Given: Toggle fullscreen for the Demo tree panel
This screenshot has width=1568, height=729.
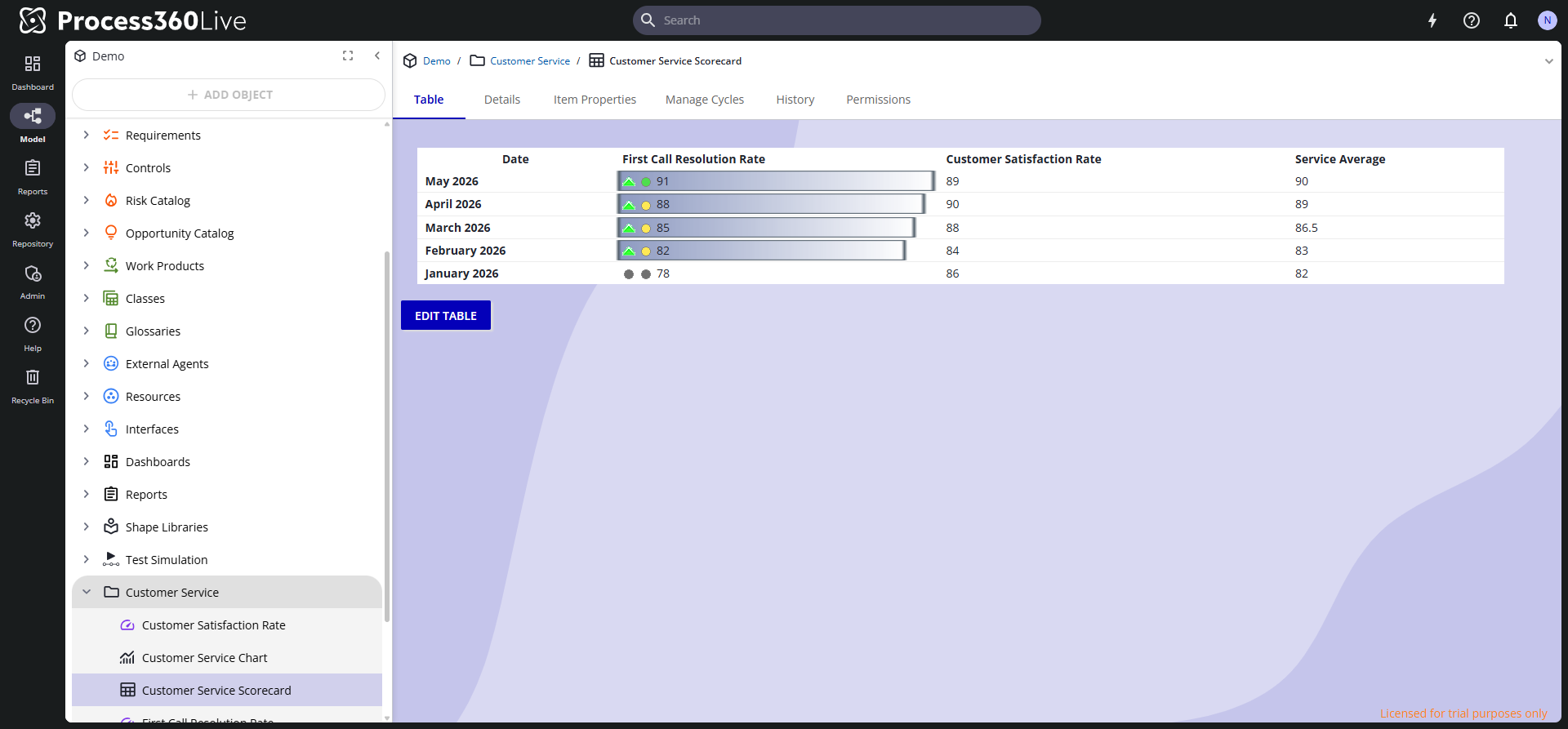Looking at the screenshot, I should point(348,56).
